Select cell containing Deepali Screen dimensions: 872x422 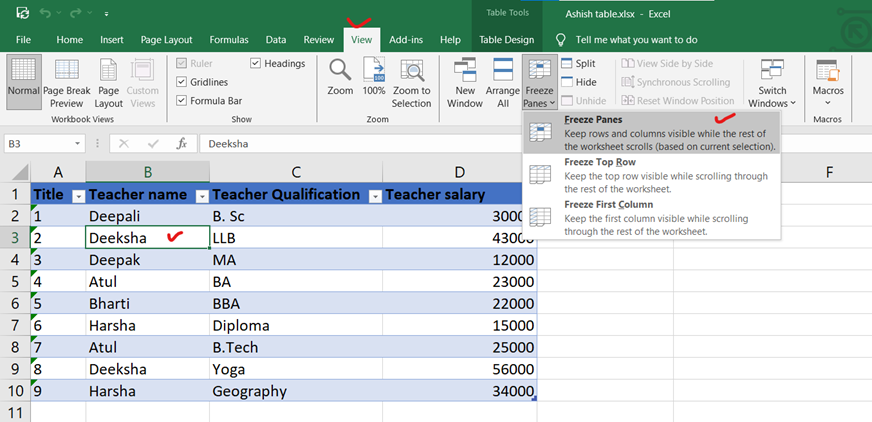click(x=147, y=215)
